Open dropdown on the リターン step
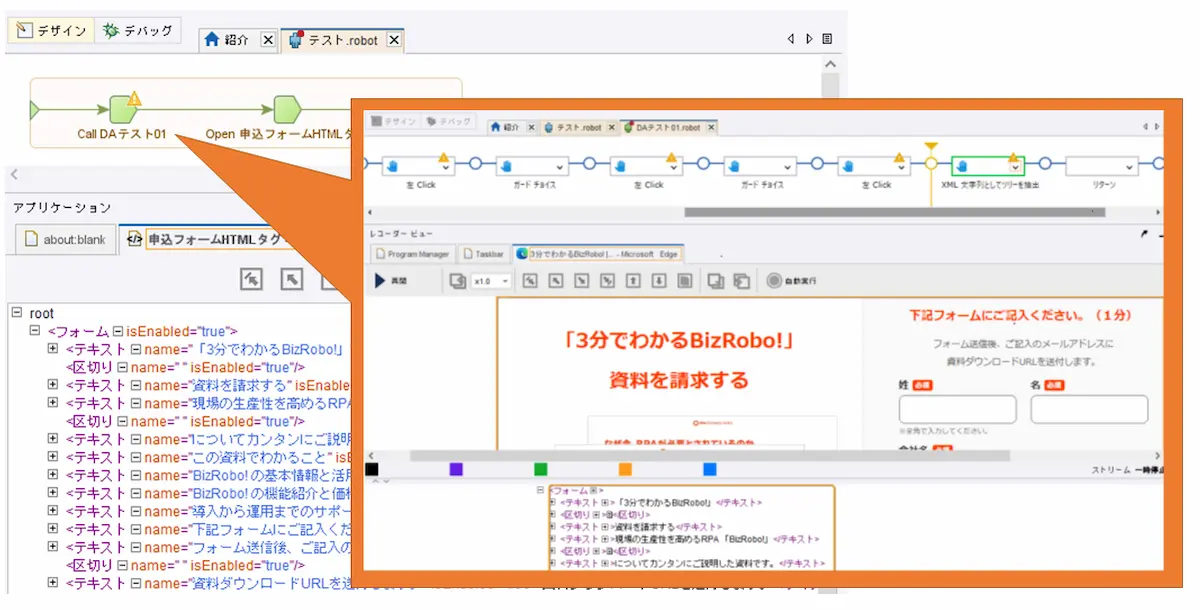Image resolution: width=1200 pixels, height=610 pixels. (x=1131, y=167)
